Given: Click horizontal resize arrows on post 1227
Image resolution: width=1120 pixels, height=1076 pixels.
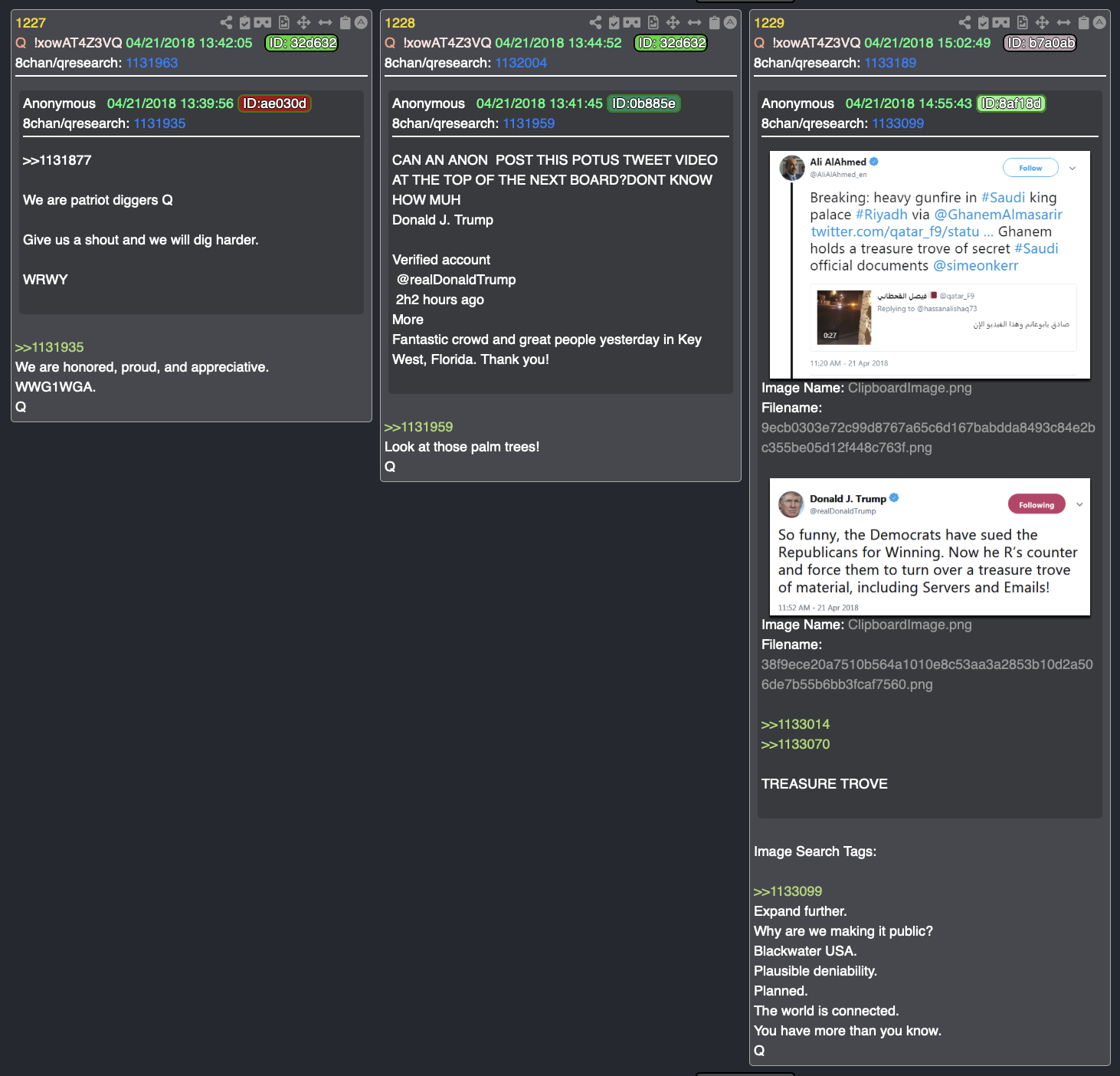Looking at the screenshot, I should point(326,23).
